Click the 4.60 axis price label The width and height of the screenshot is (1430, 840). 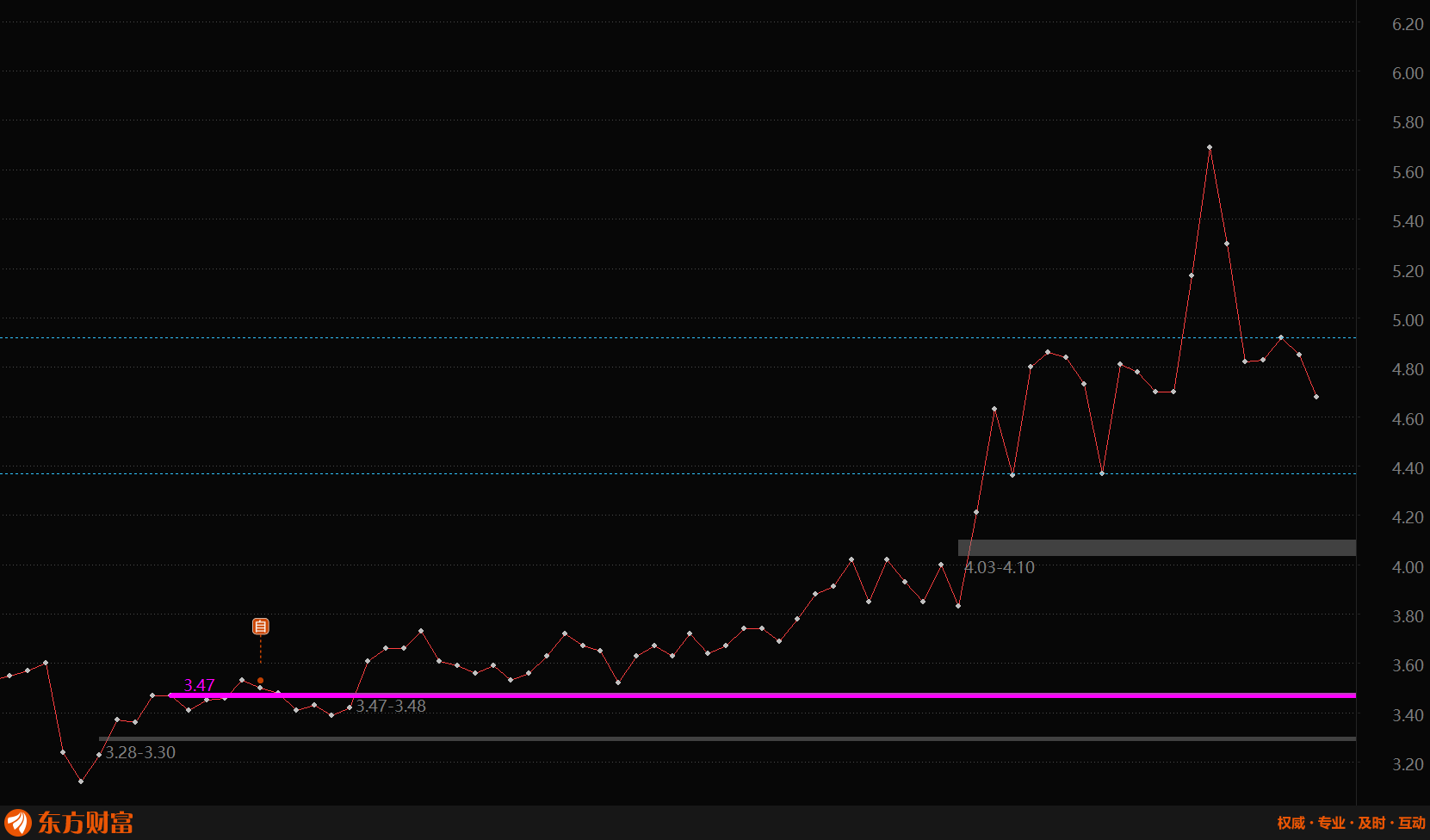(x=1408, y=419)
